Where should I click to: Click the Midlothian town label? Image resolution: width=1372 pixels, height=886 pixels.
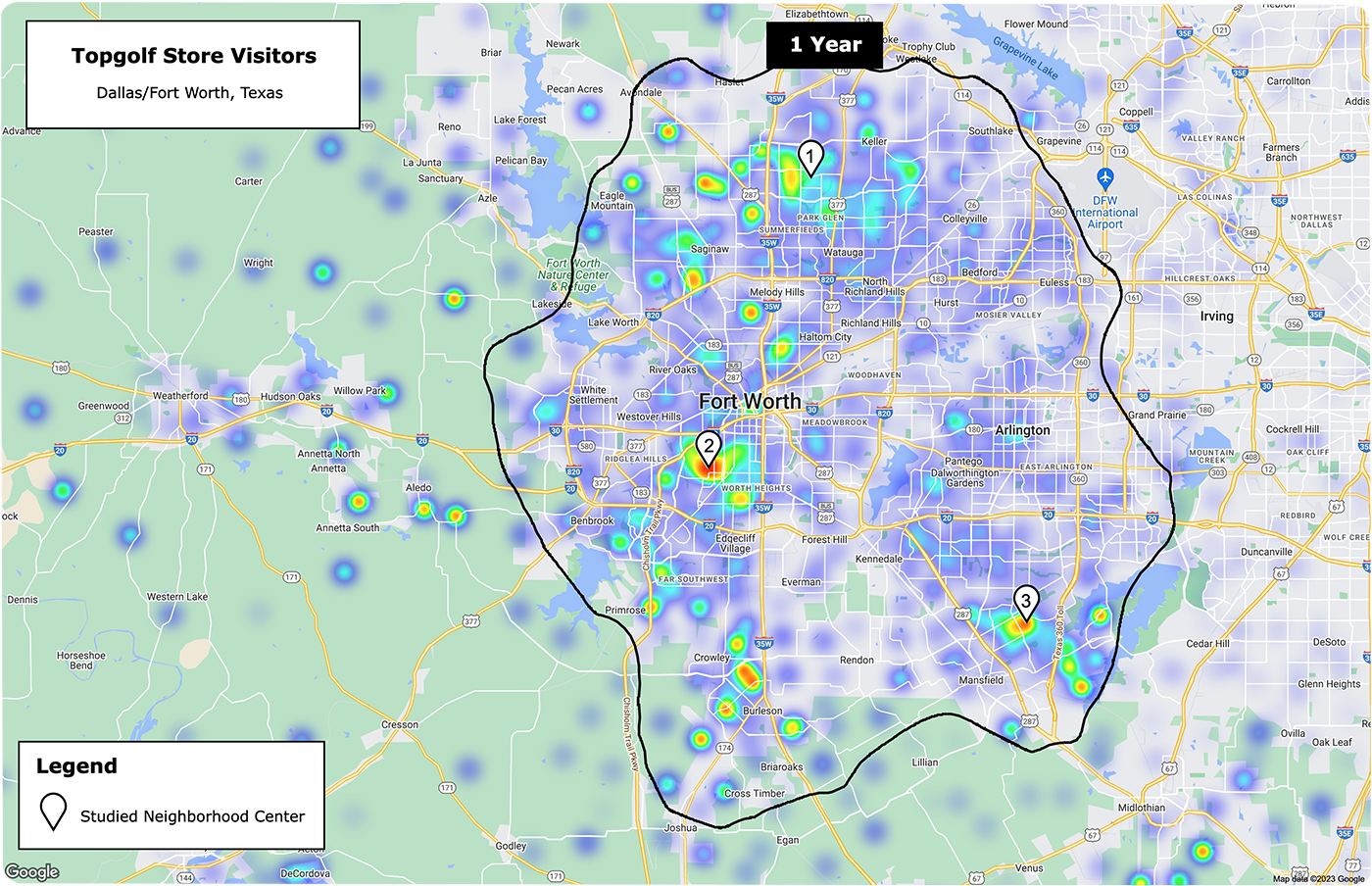pos(1142,809)
